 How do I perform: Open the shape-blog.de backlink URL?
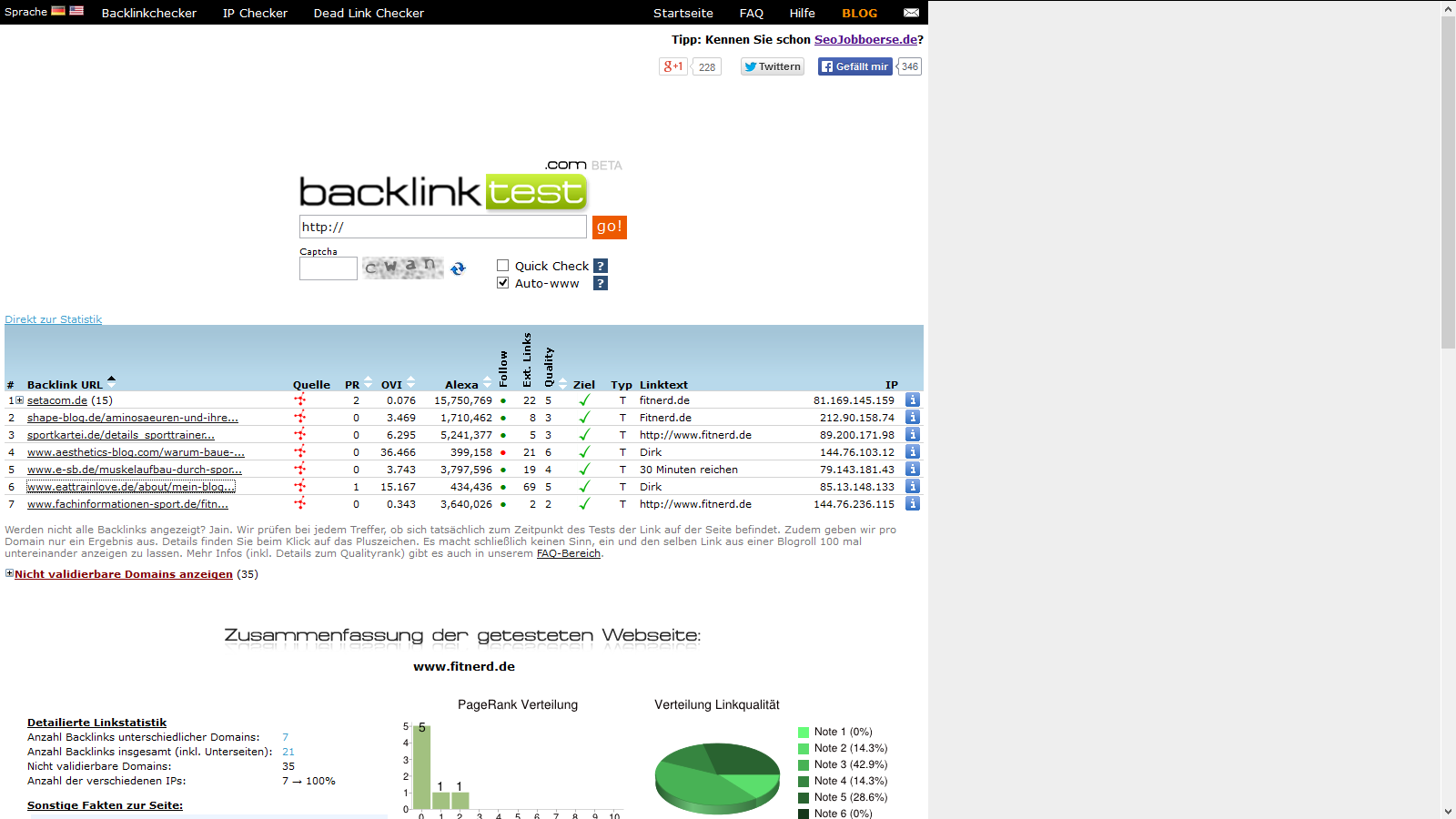pos(133,418)
